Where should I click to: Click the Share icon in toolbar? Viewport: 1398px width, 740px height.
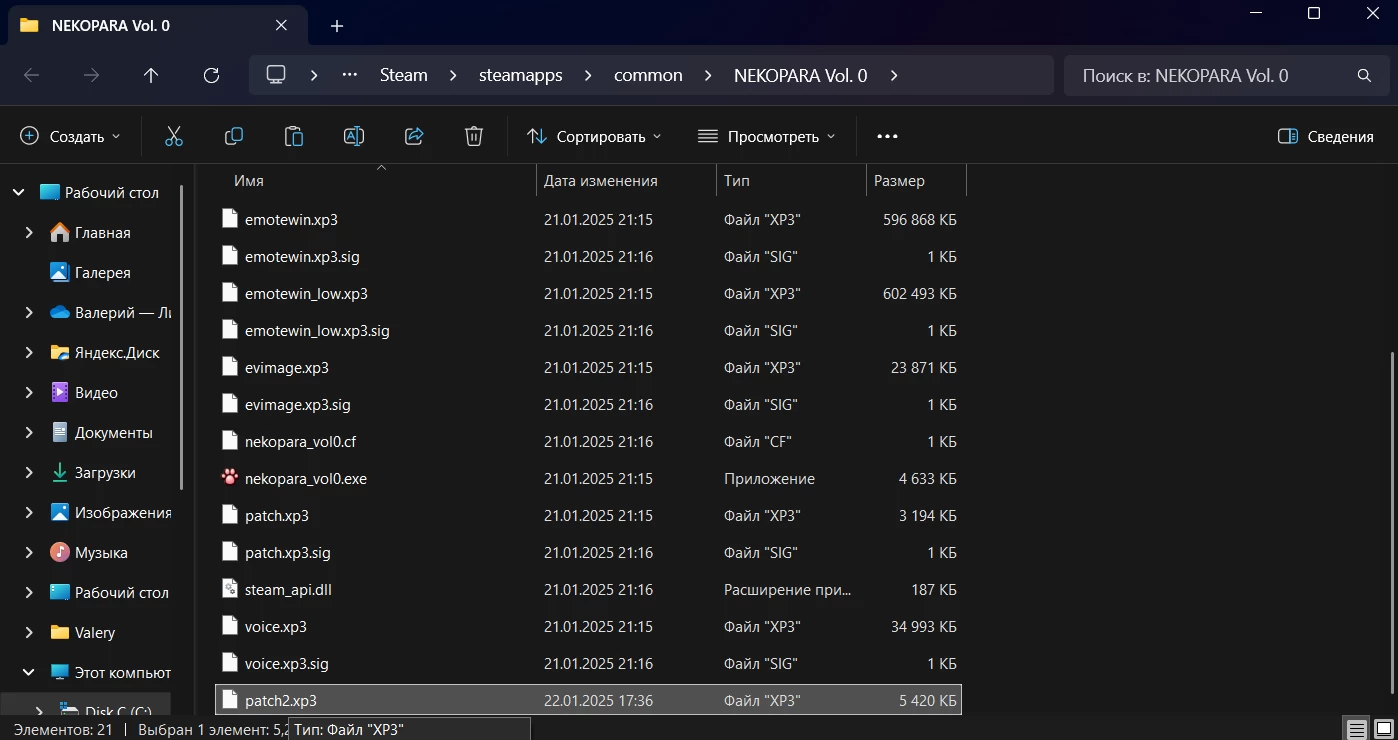(x=414, y=136)
